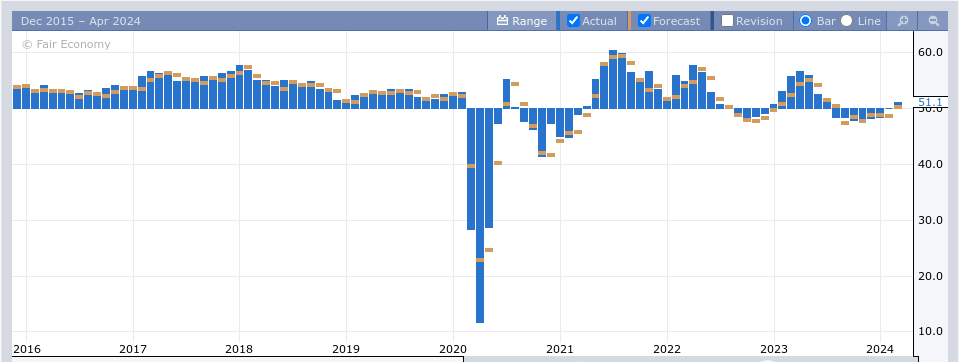This screenshot has width=959, height=362.
Task: Click the lowest bar reaching near 10
Action: 480,215
